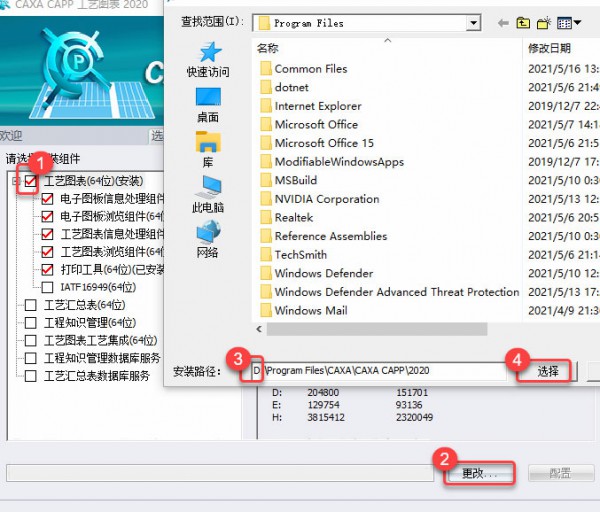Enable 工艺图表工艺集成(64位) checkbox
Image resolution: width=600 pixels, height=512 pixels.
click(x=31, y=341)
